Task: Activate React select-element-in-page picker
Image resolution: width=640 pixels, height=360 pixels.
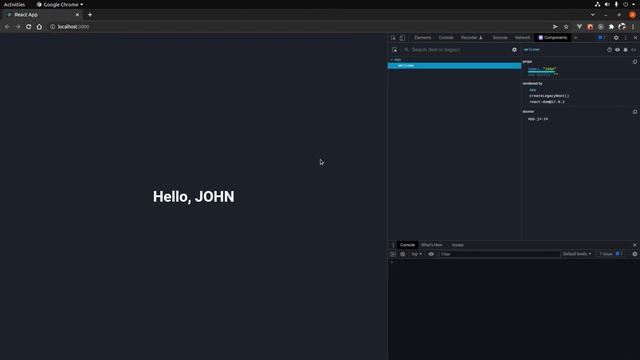Action: pyautogui.click(x=395, y=50)
